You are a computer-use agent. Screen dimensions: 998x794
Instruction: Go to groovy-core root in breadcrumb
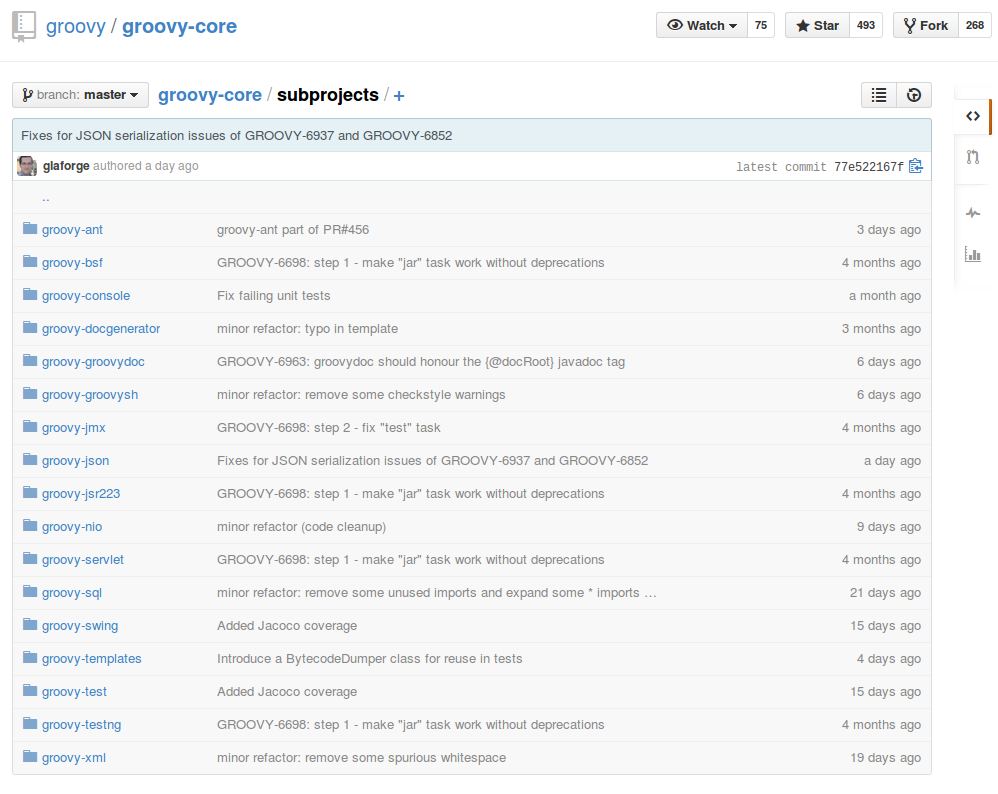point(209,95)
